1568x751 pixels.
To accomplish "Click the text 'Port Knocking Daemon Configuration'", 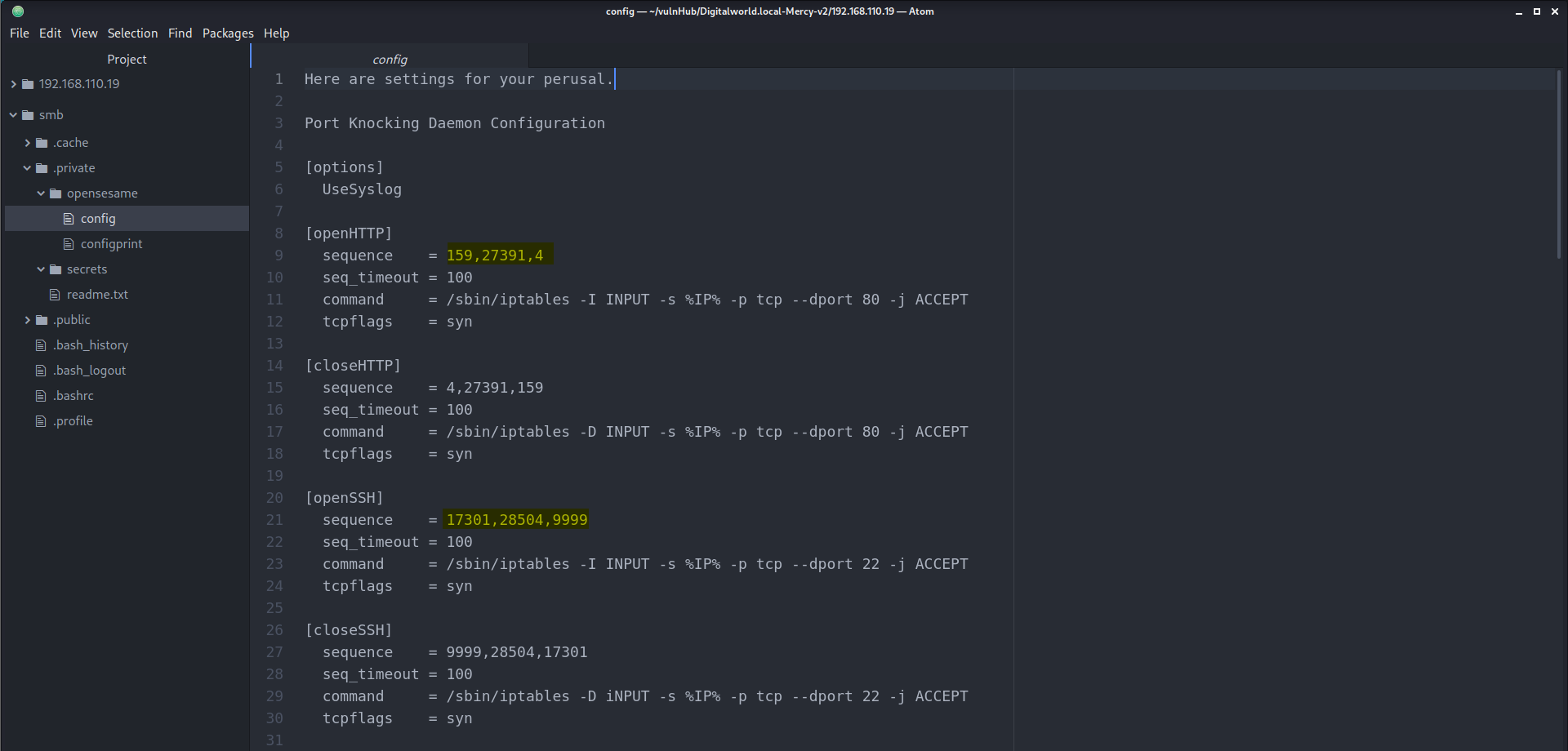I will (455, 123).
